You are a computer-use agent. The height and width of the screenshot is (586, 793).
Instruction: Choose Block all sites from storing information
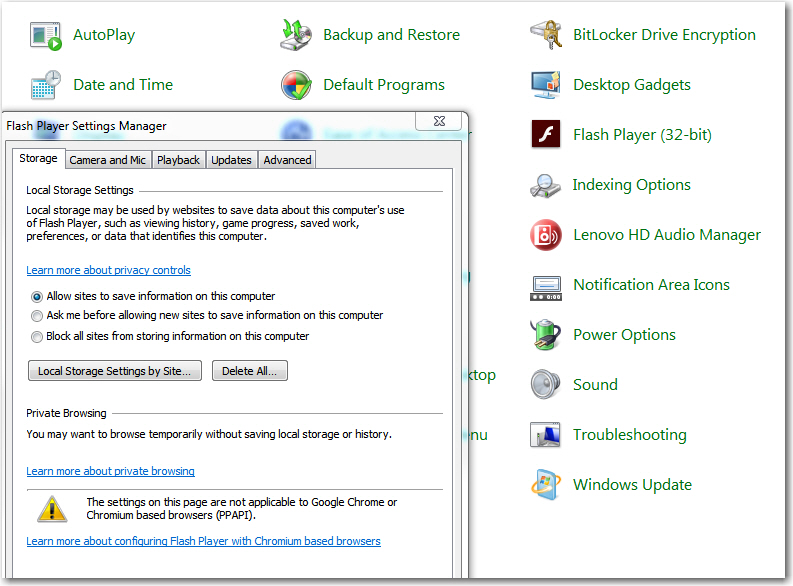tap(37, 337)
